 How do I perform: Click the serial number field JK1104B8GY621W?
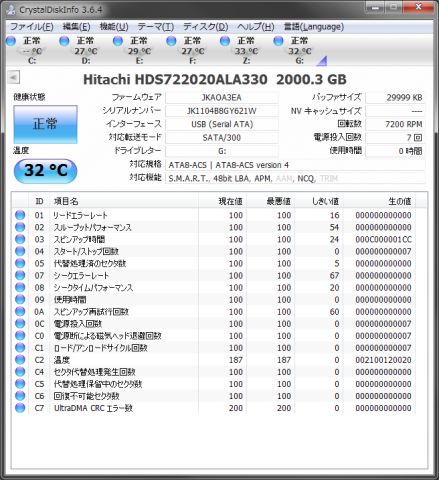click(x=222, y=111)
